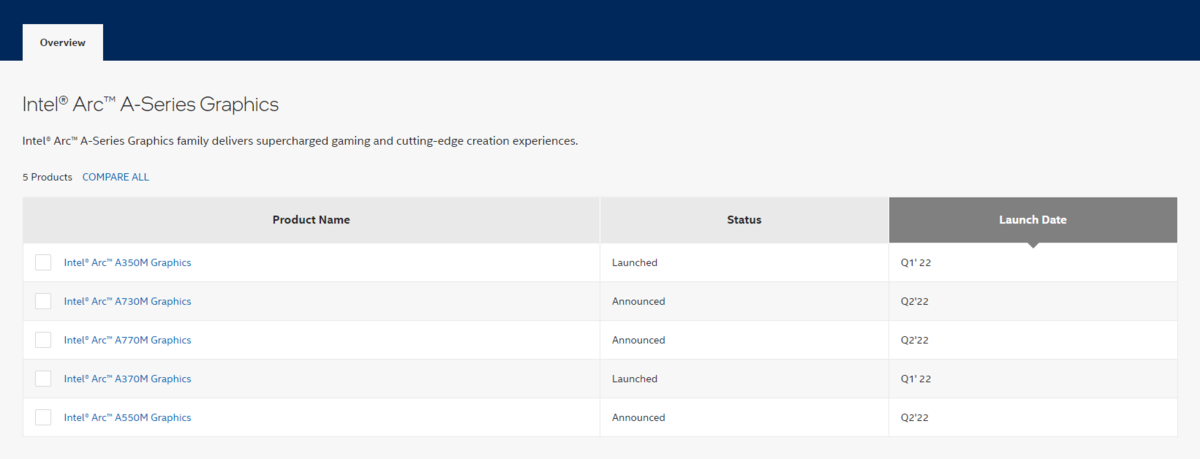Click the Announced status in A550M row
Screen dimensions: 1200x459
tap(638, 418)
